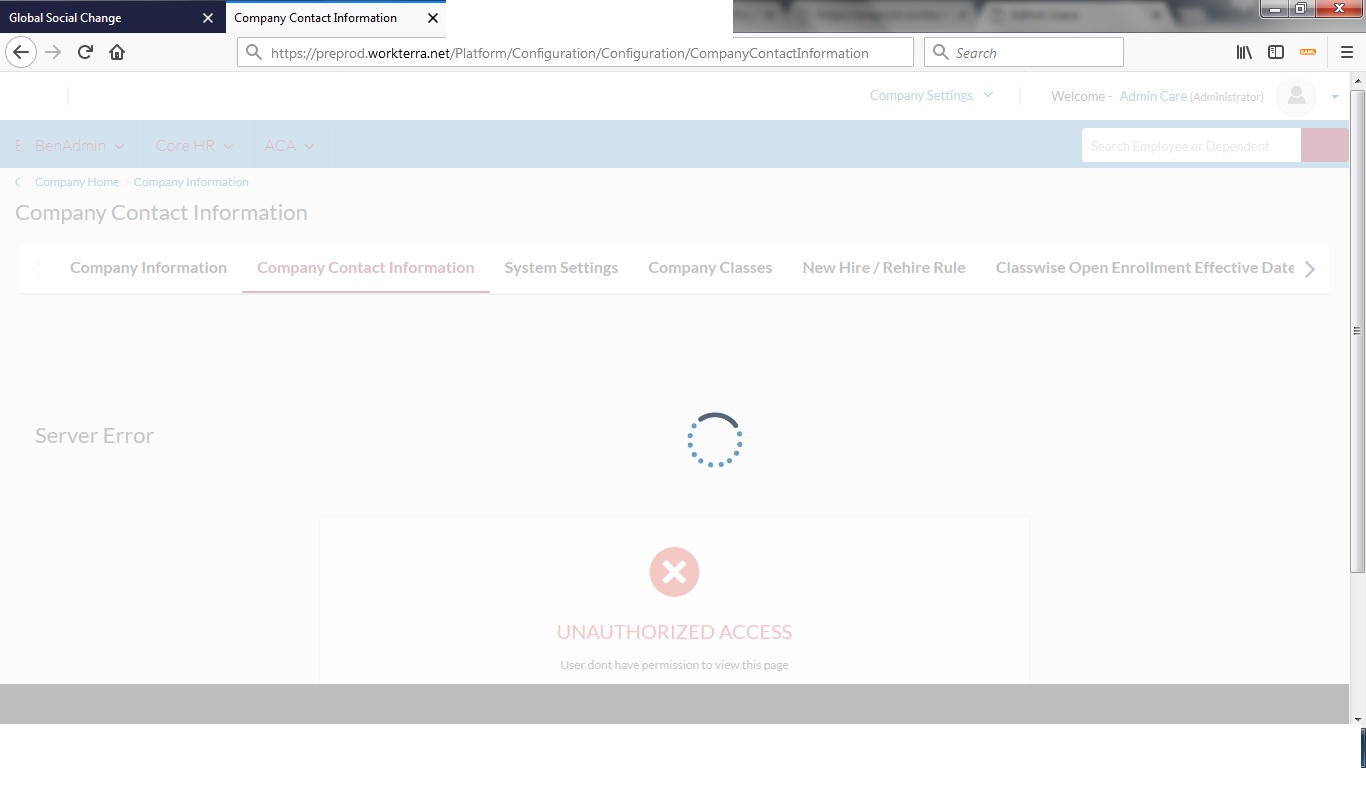Follow the Company Home breadcrumb link

77,182
